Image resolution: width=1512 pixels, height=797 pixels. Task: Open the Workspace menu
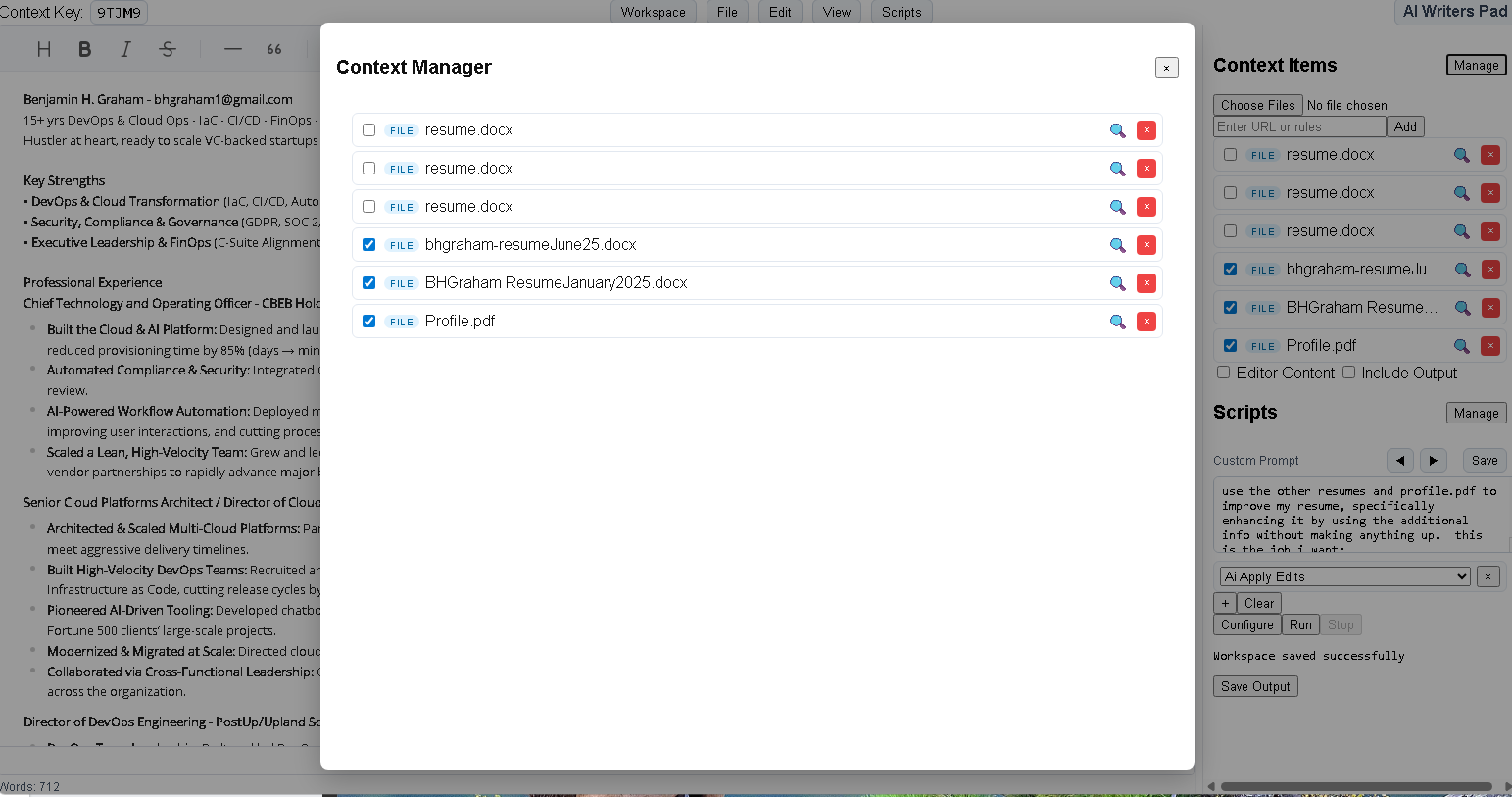(654, 12)
